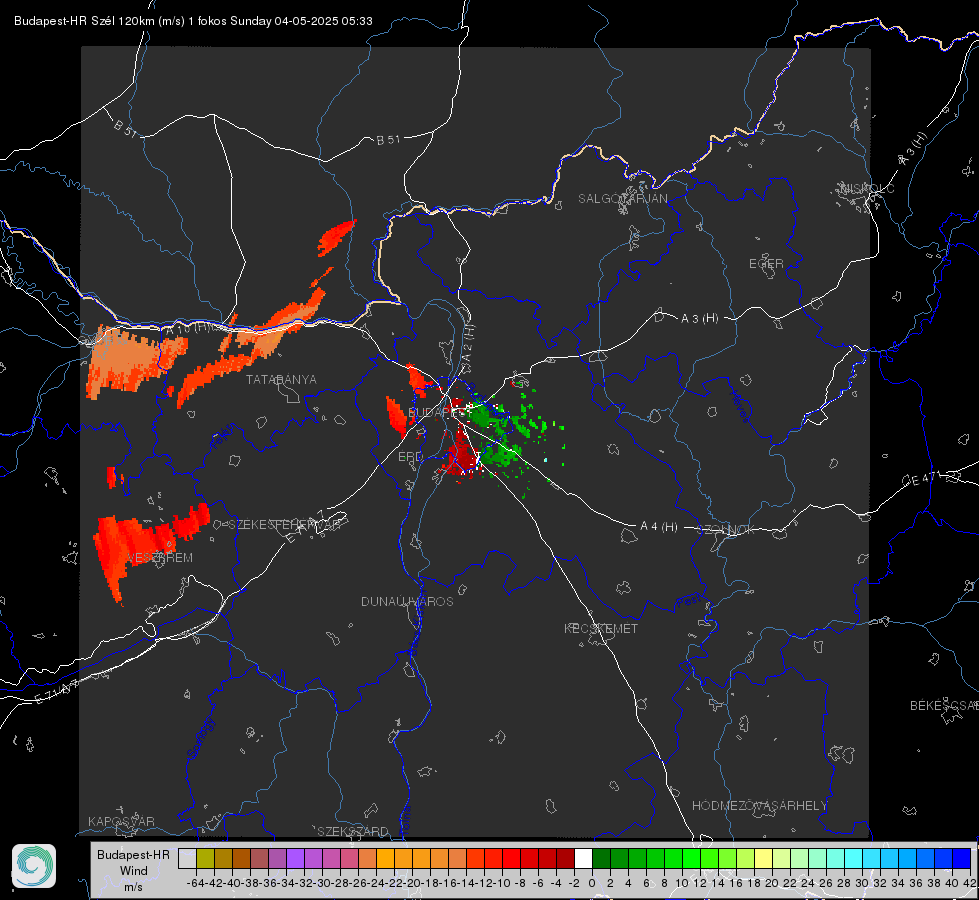Click the A 4 (H) road label
Screen dimensions: 979x900
(x=659, y=527)
